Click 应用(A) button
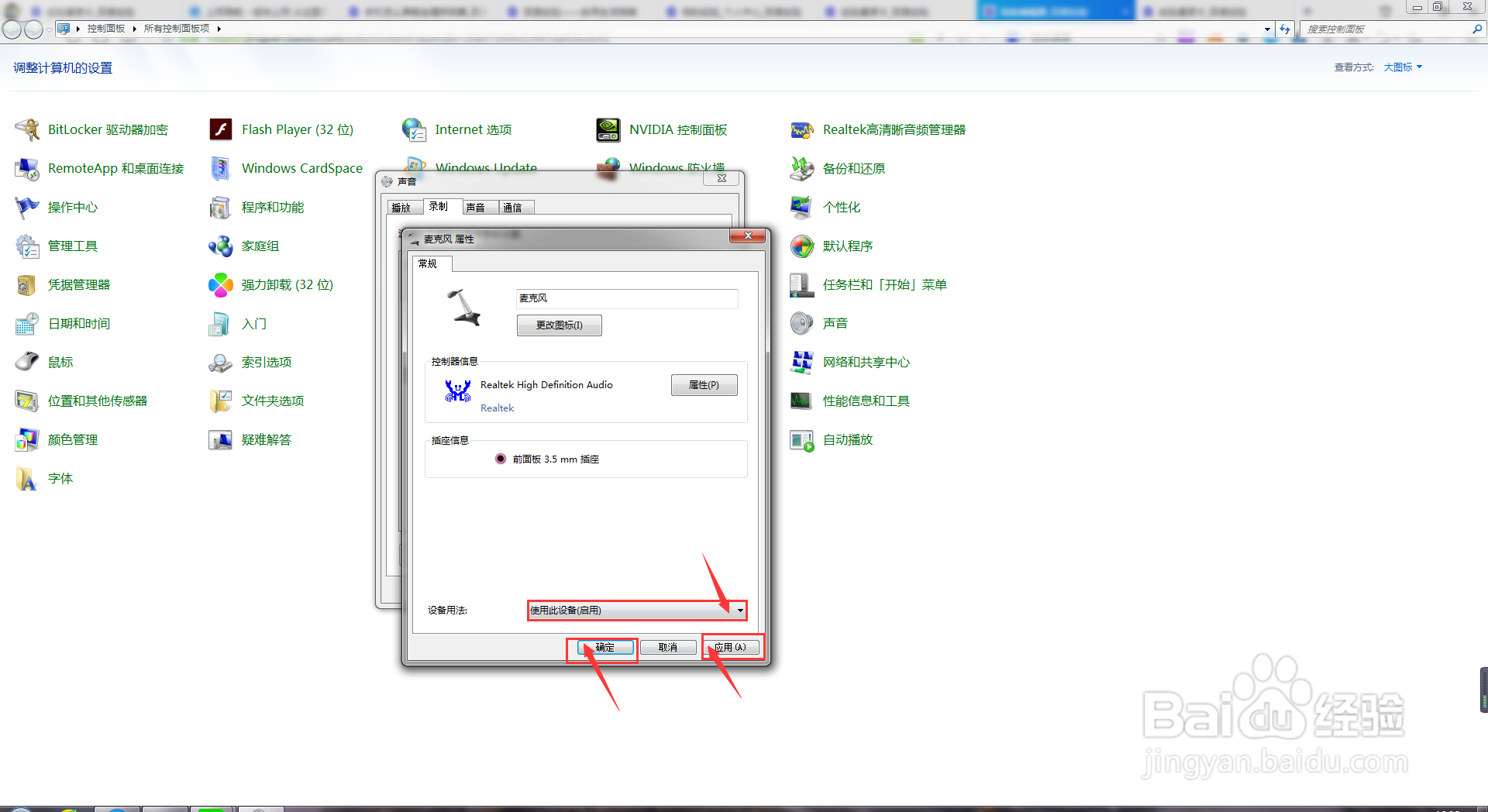The height and width of the screenshot is (812, 1488). click(x=731, y=648)
